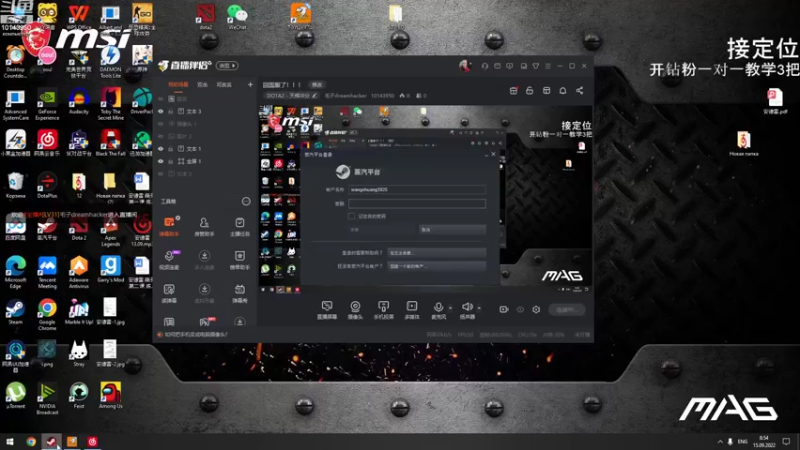Toggle preview visibility eye near settings gear
Viewport: 800px width, 450px height.
pyautogui.click(x=520, y=309)
